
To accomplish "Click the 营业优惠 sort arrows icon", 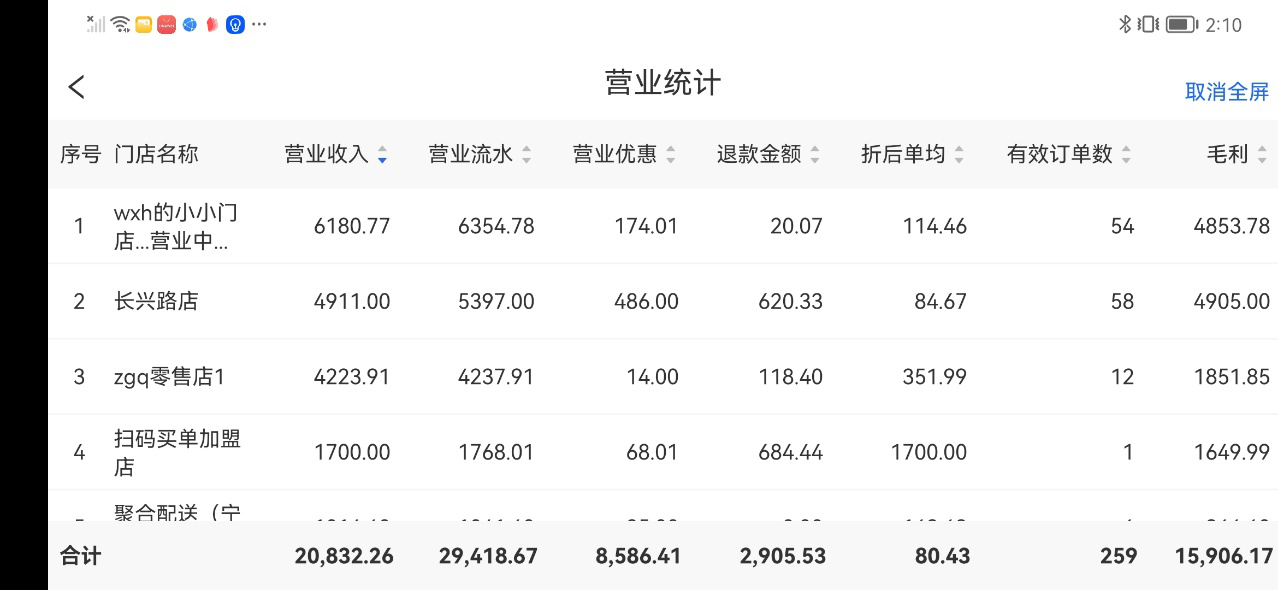I will (x=670, y=155).
